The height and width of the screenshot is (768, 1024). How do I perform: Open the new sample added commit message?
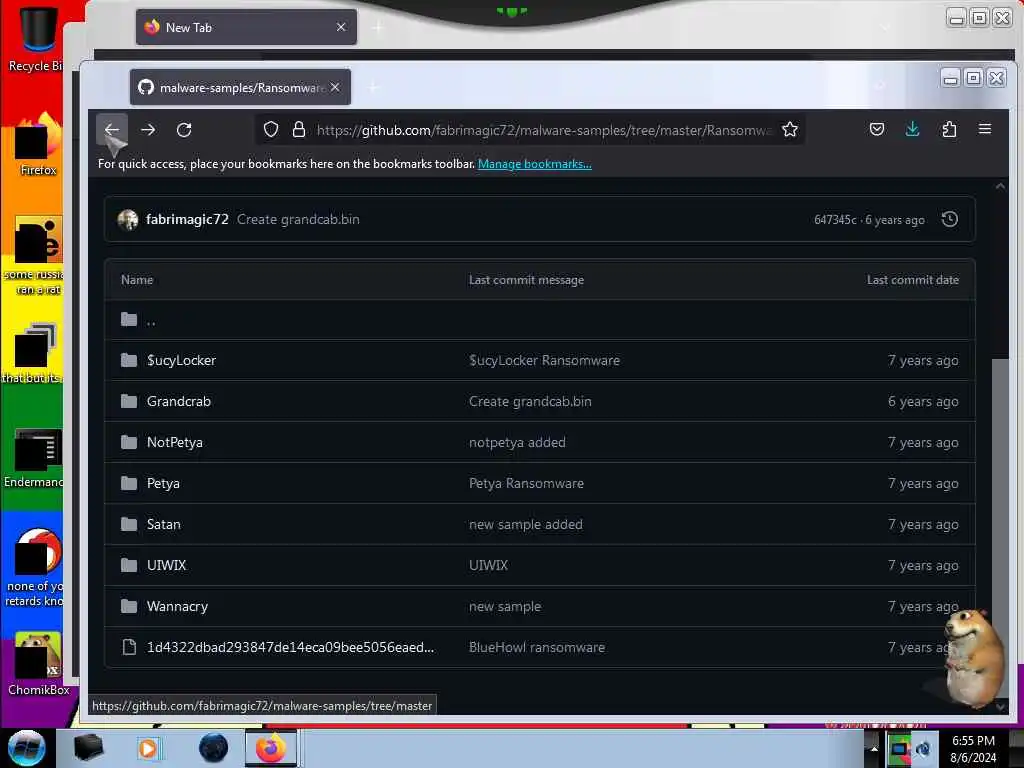coord(526,524)
